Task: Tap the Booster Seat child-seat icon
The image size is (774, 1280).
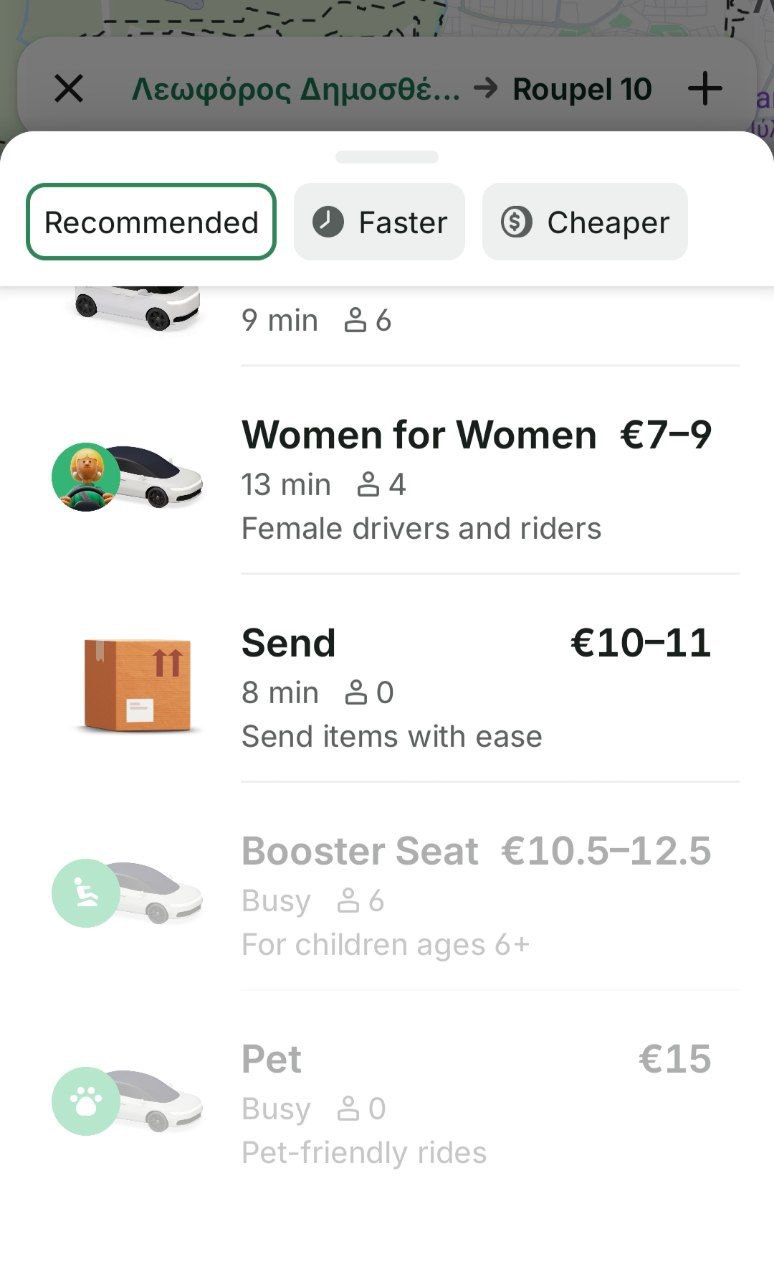Action: tap(86, 893)
